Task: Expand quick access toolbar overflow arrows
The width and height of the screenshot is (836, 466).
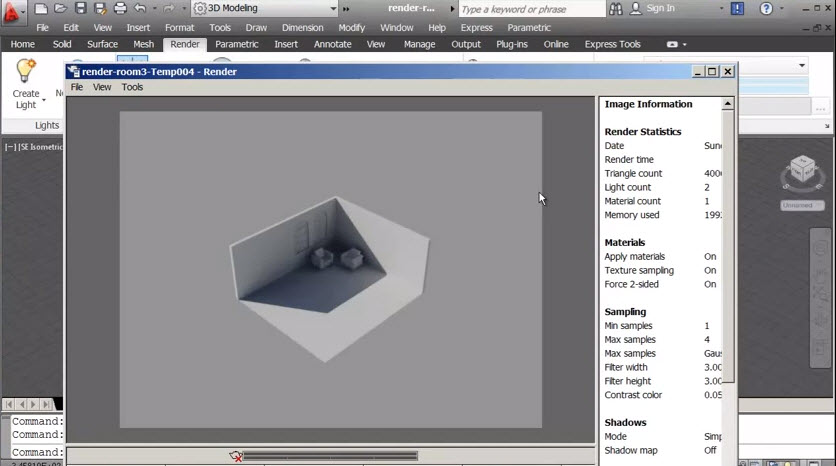Action: 345,9
